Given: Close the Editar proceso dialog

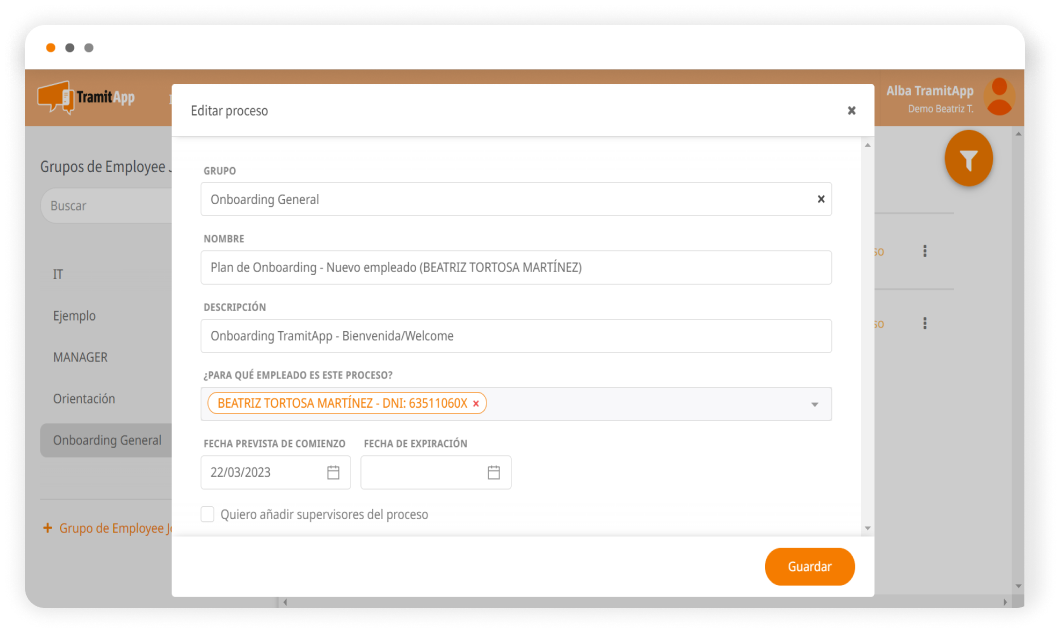Looking at the screenshot, I should [x=851, y=111].
